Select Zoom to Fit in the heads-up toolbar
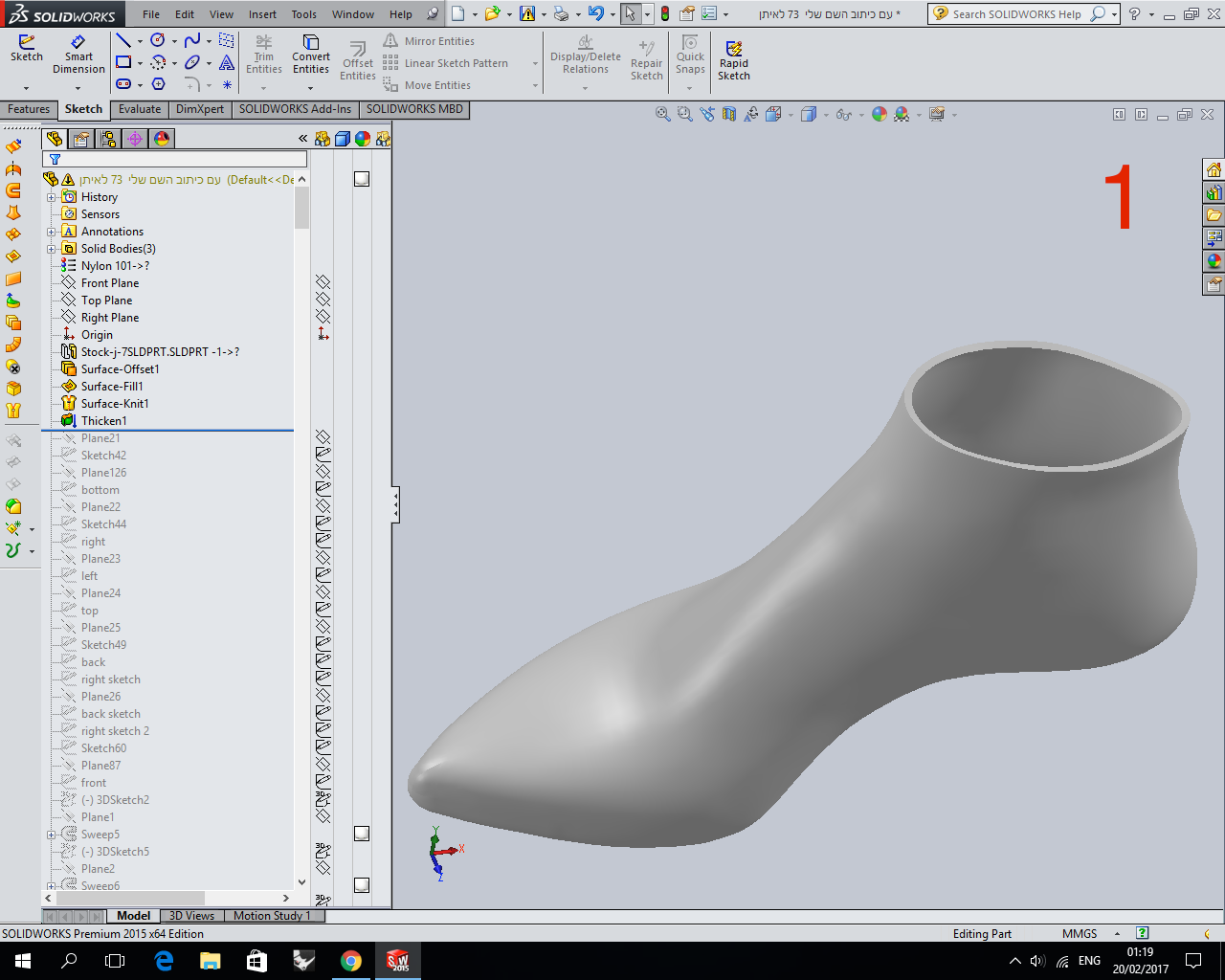This screenshot has height=980, width=1225. 662,114
